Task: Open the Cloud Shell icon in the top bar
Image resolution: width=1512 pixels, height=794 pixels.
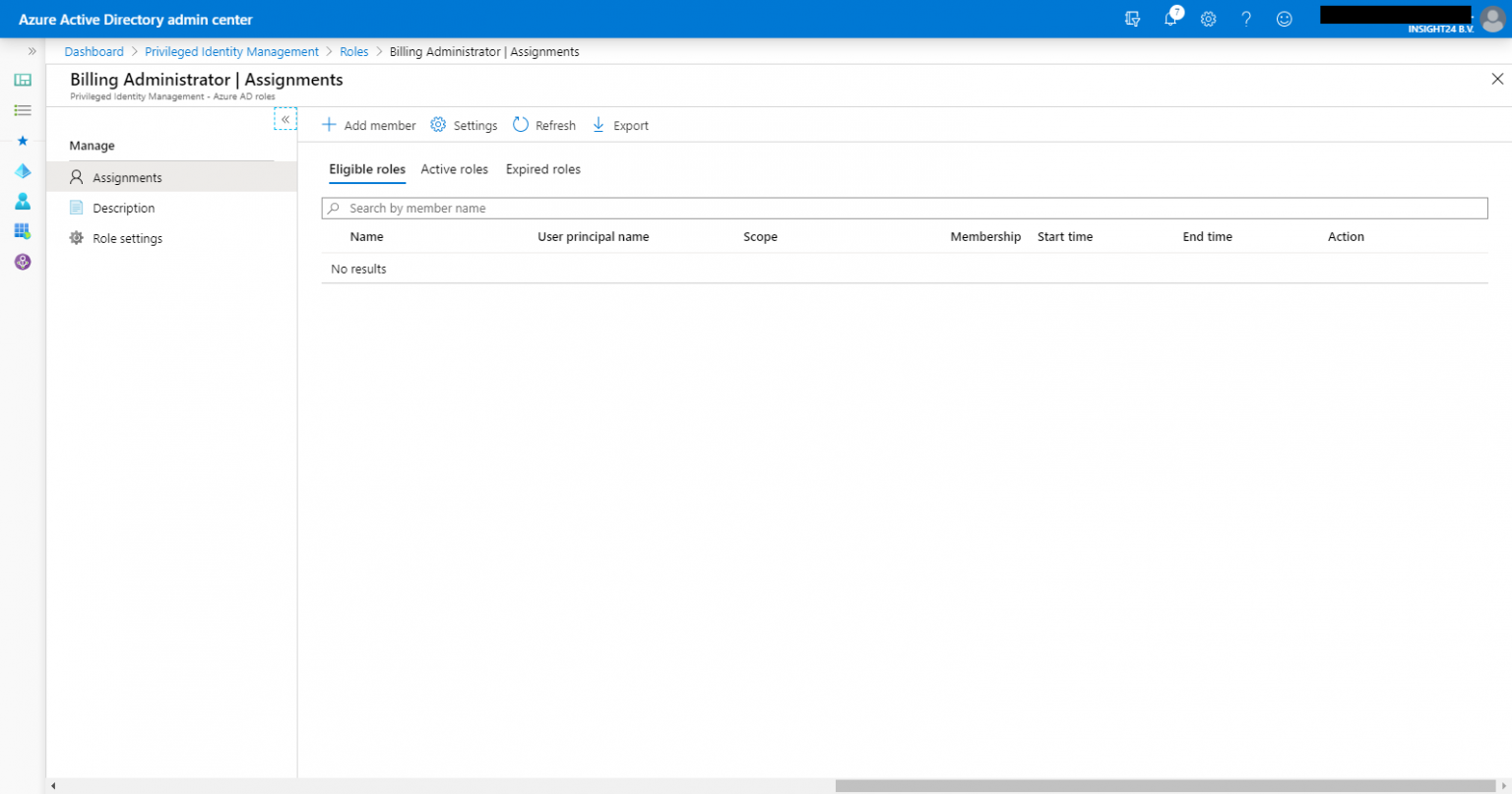Action: coord(1132,19)
